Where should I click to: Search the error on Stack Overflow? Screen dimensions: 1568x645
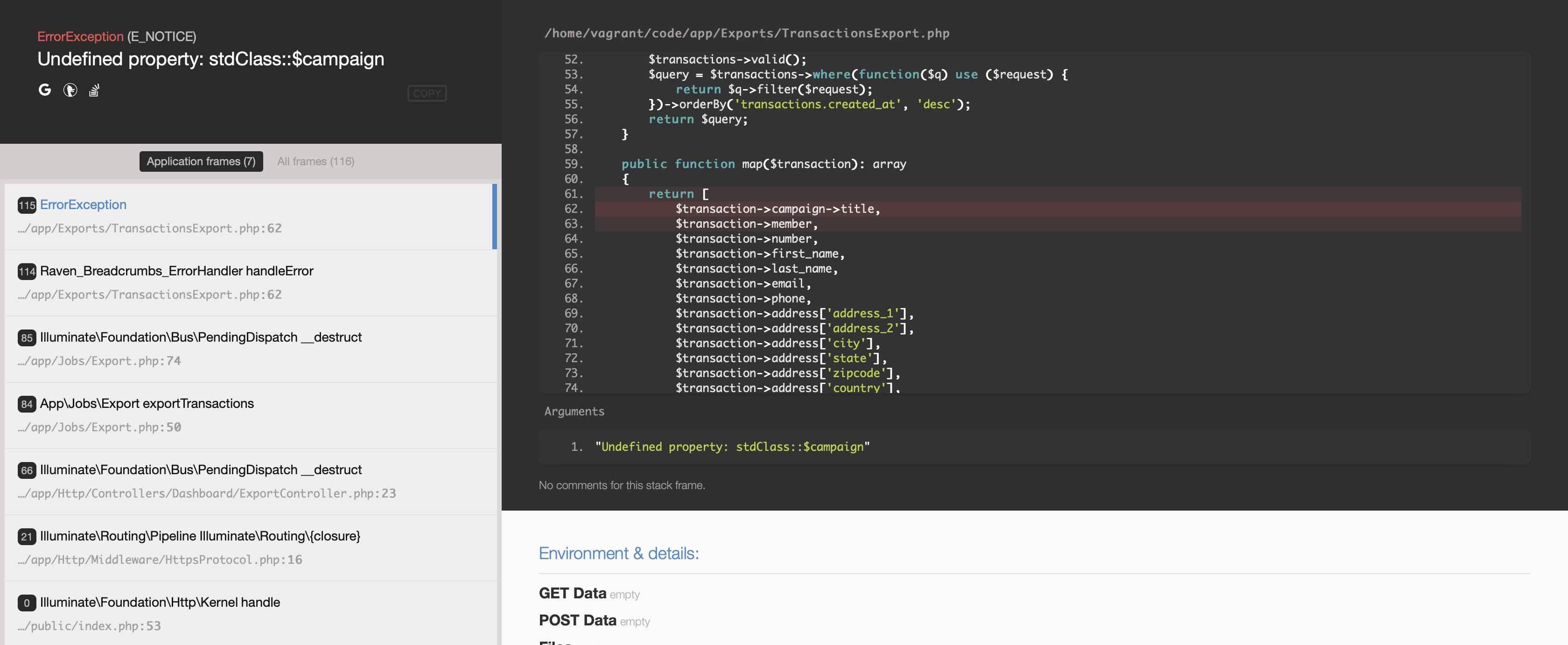tap(94, 90)
